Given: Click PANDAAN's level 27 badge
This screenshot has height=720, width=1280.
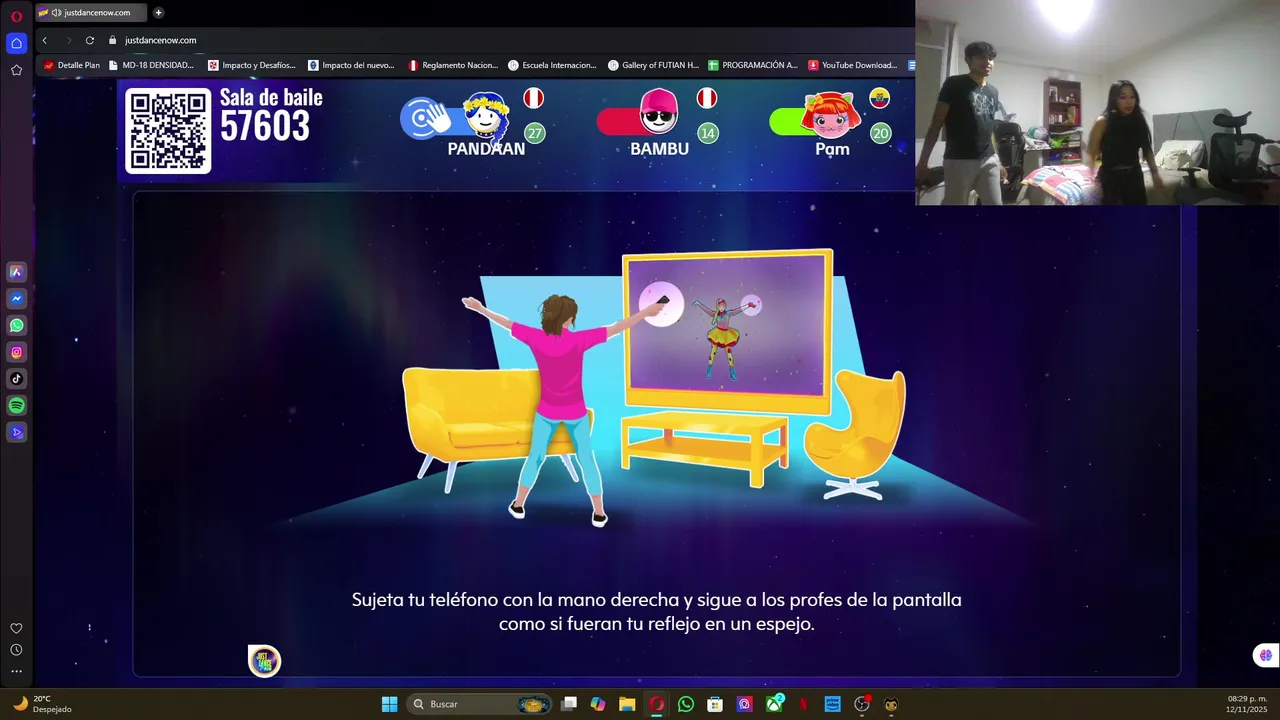Looking at the screenshot, I should [535, 134].
